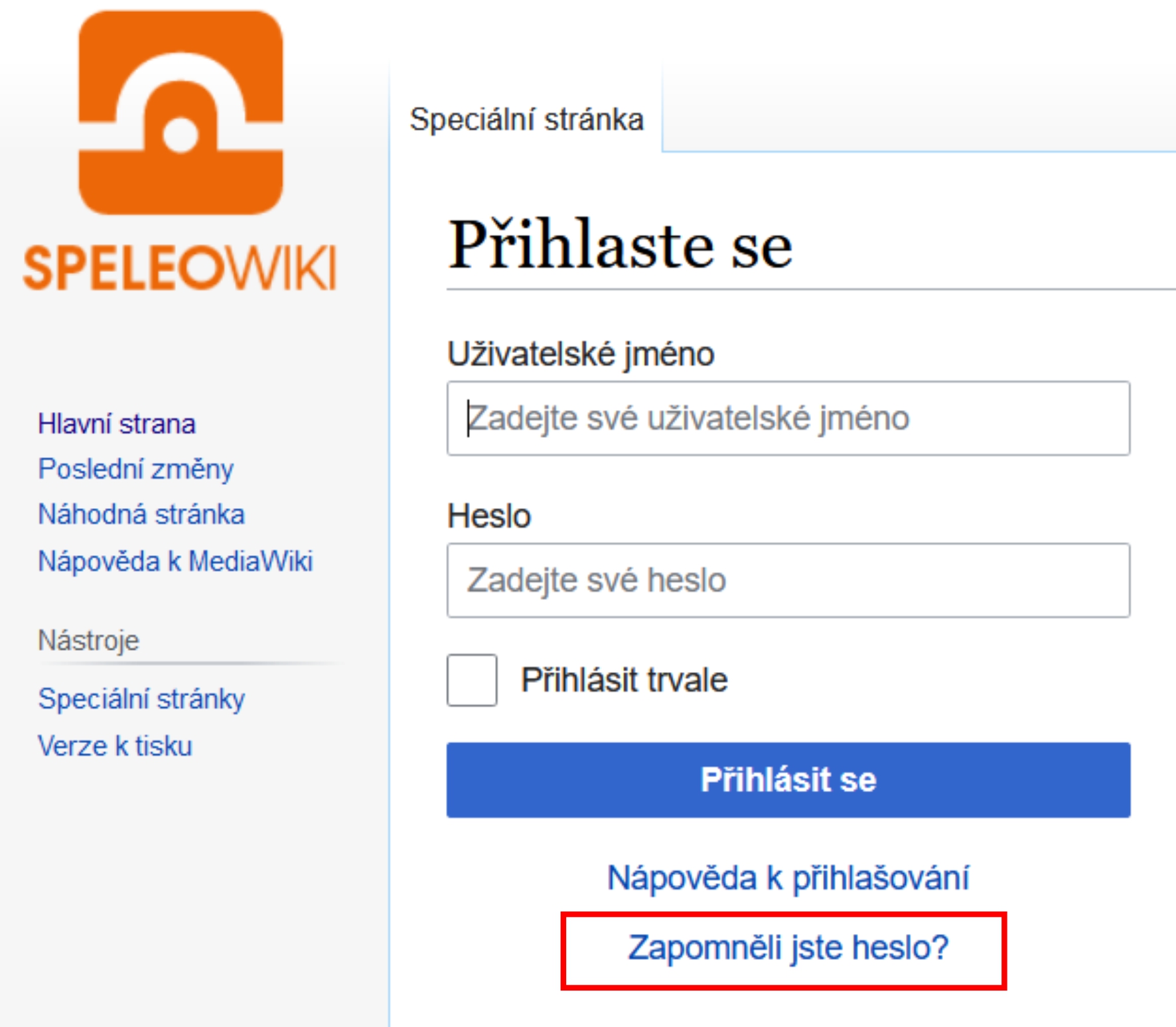Open Nápověda k MediaWiki link
Image resolution: width=1176 pixels, height=1027 pixels.
(x=175, y=561)
